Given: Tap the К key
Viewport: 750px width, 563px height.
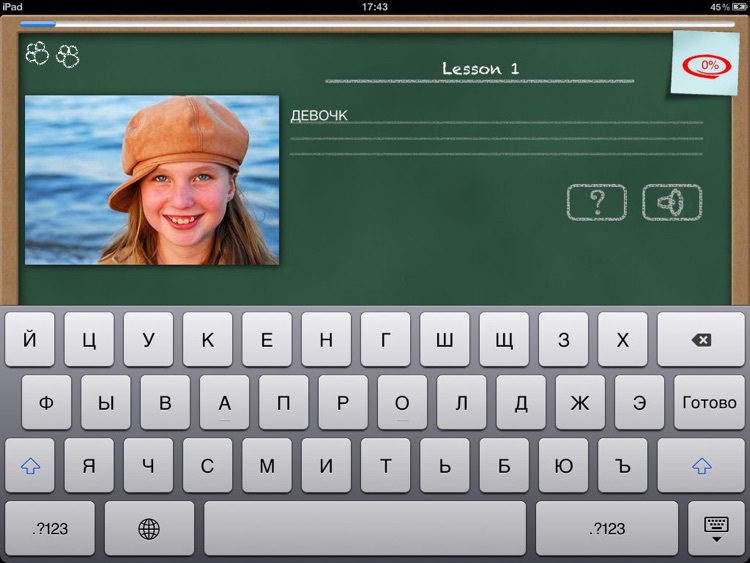Looking at the screenshot, I should coord(208,340).
